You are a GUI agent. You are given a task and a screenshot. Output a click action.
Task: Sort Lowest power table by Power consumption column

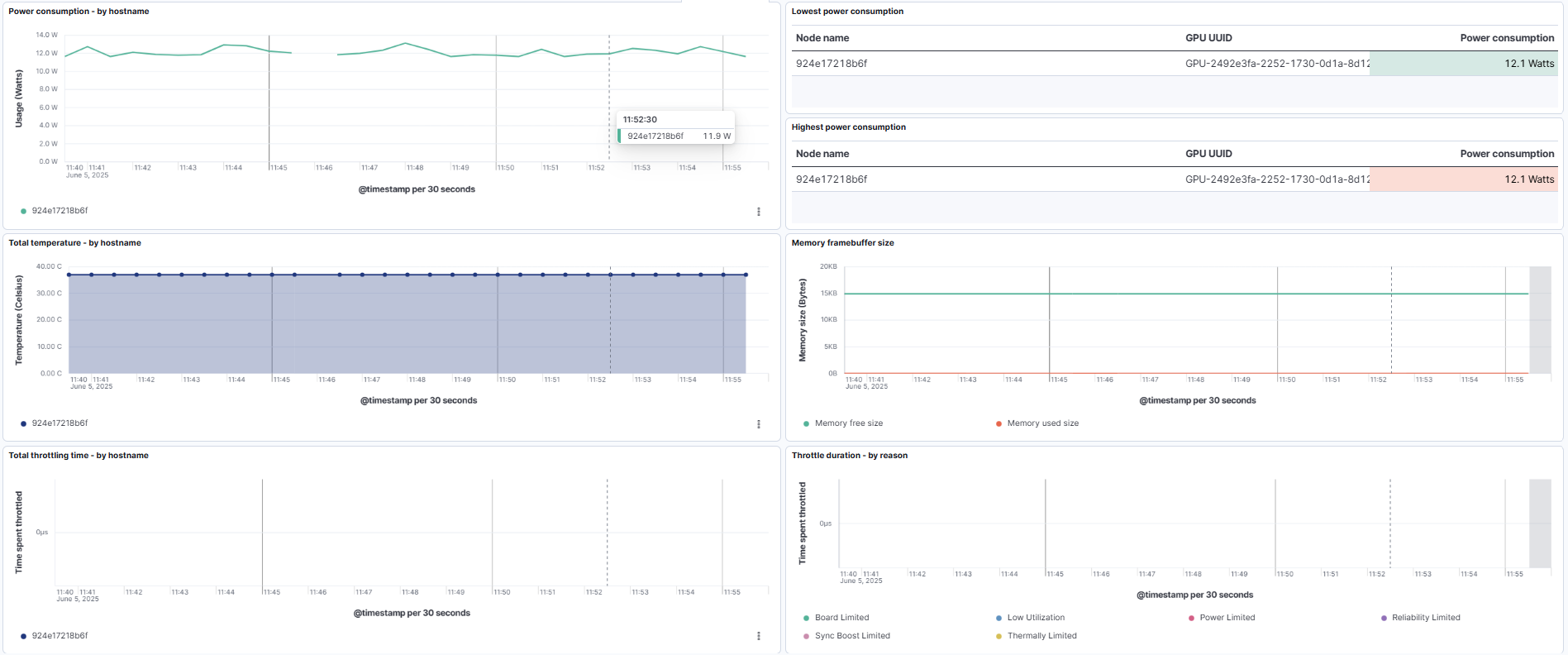(x=1506, y=38)
